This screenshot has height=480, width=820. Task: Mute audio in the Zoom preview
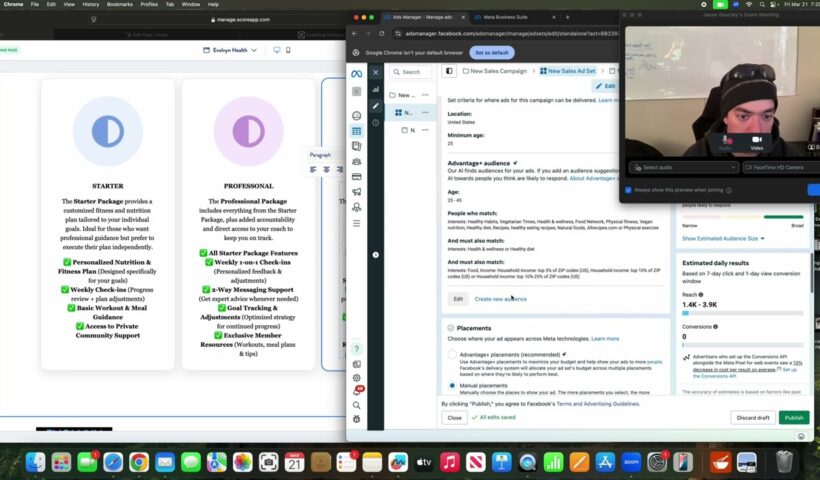(726, 142)
